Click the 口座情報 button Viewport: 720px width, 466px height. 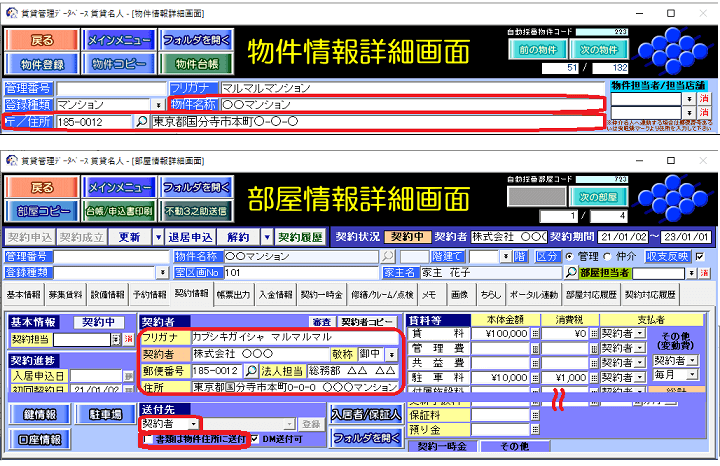point(40,439)
